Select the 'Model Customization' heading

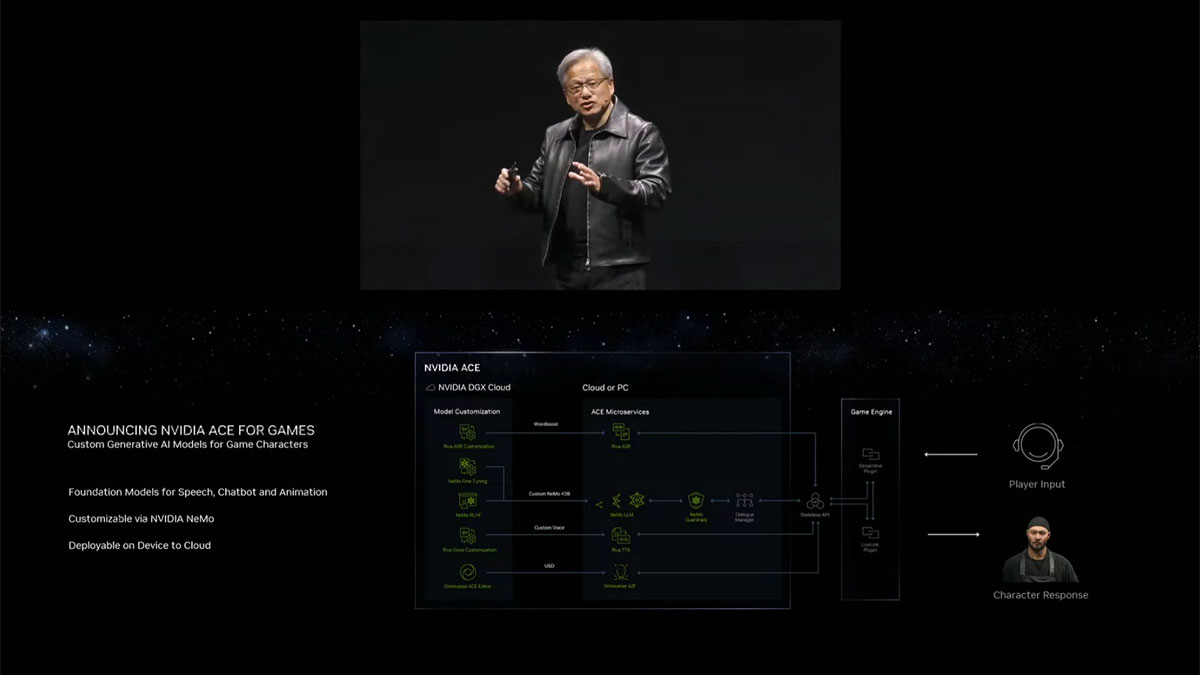click(467, 411)
